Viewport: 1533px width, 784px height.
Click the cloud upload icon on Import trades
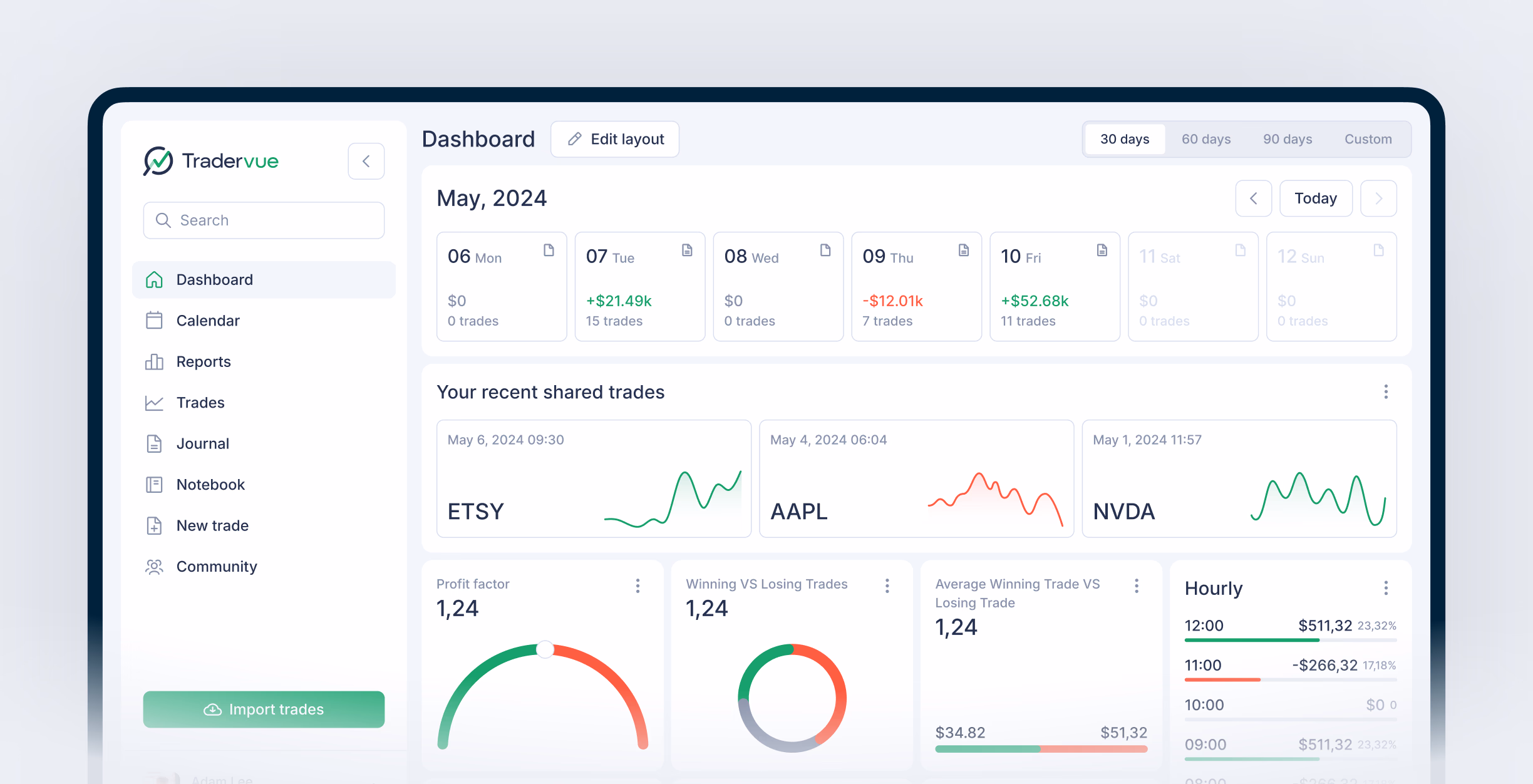point(213,709)
